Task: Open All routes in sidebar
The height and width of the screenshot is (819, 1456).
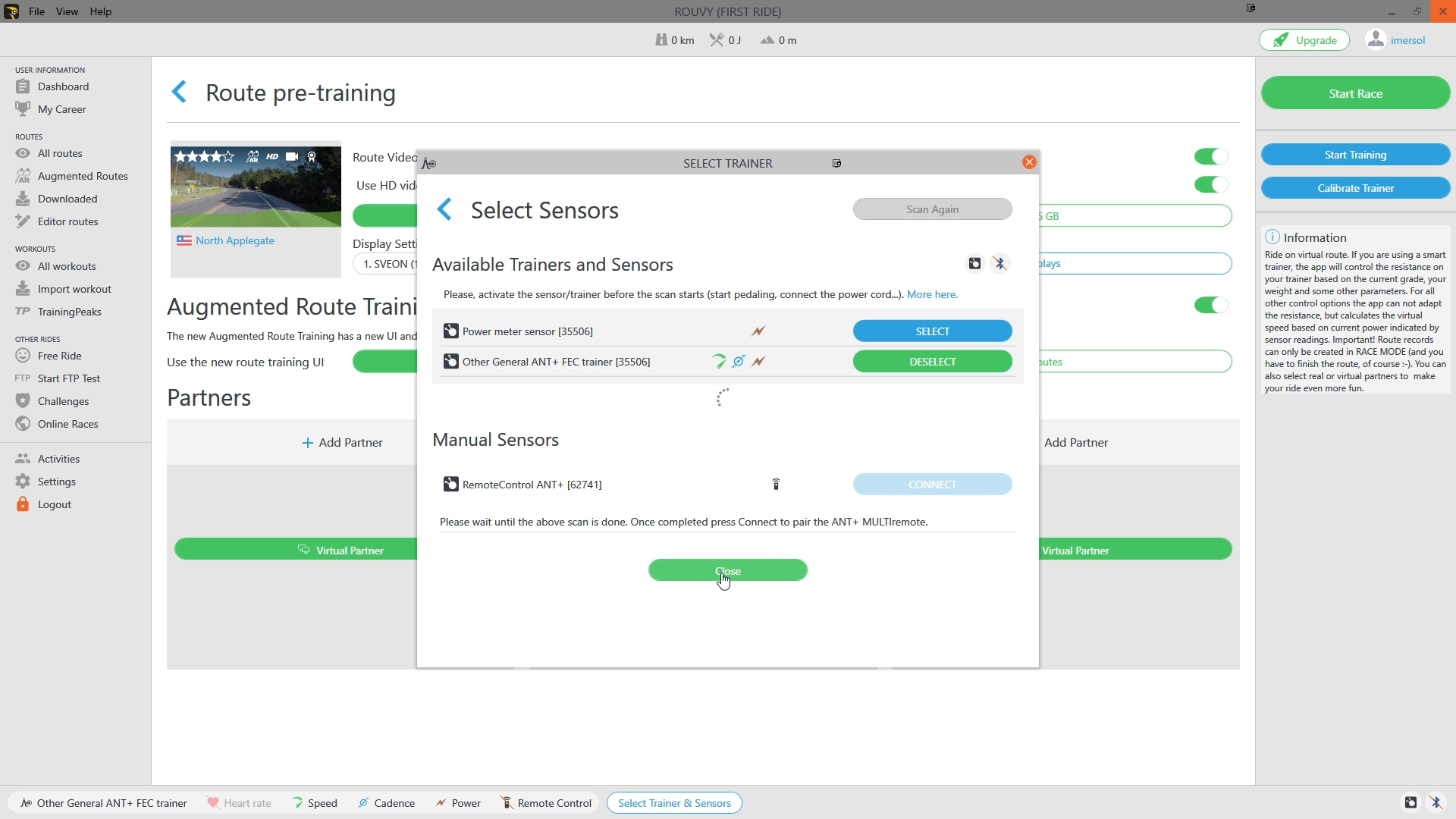Action: click(49, 153)
